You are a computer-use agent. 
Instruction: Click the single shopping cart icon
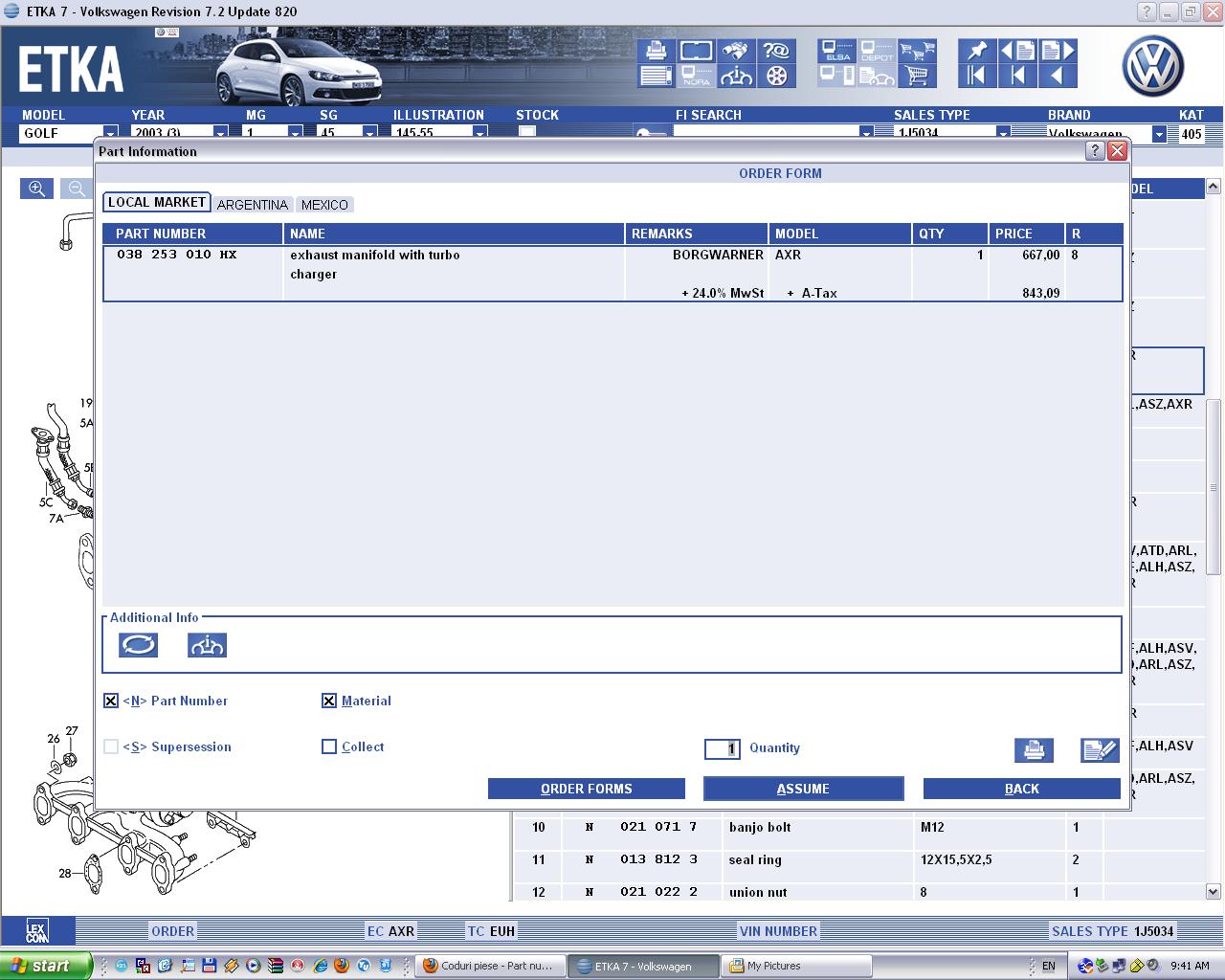(x=917, y=76)
